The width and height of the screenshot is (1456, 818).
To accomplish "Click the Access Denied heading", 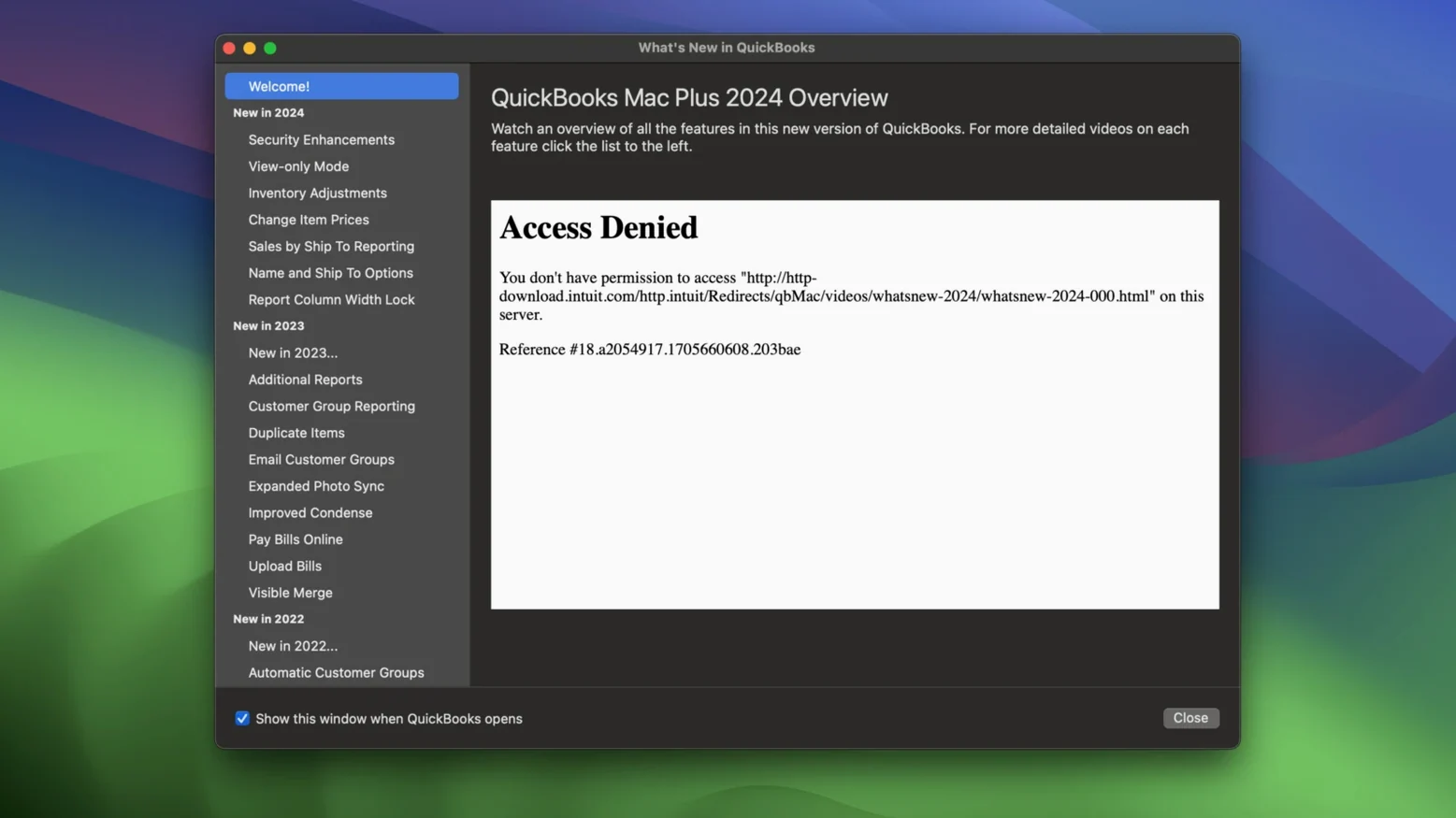I will pos(598,227).
